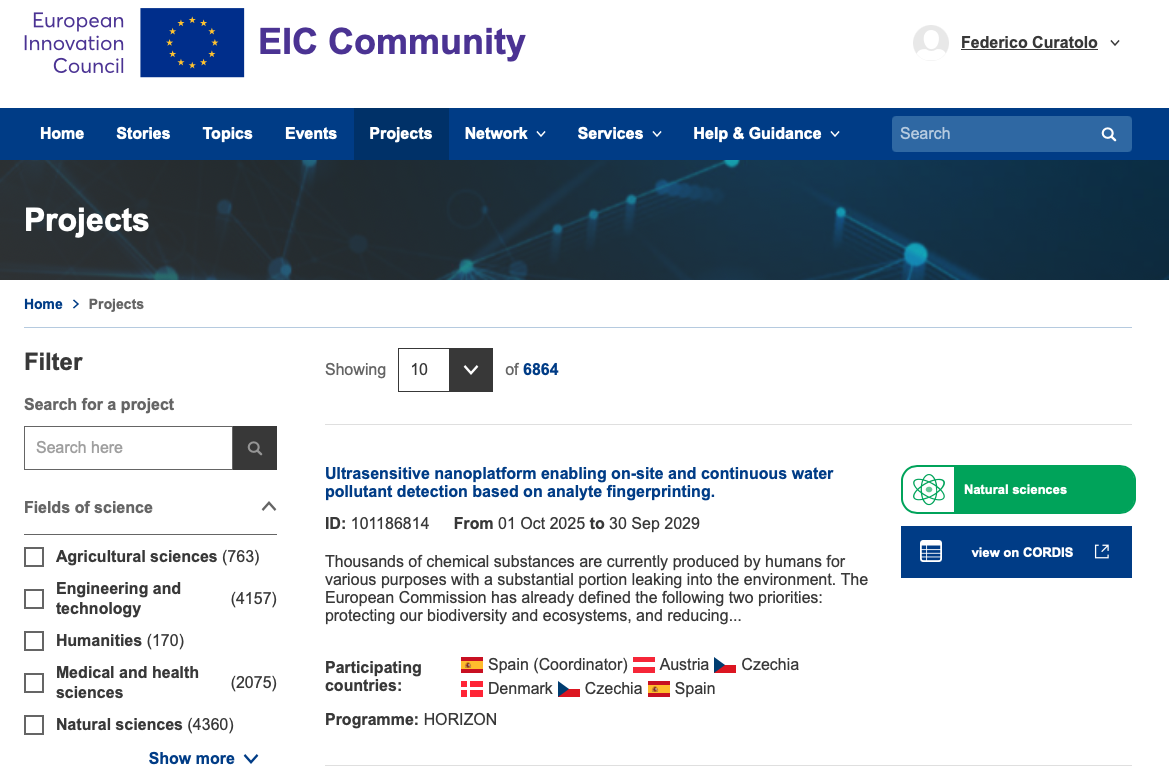Click the external link icon on CORDIS button
1169x780 pixels.
1102,552
